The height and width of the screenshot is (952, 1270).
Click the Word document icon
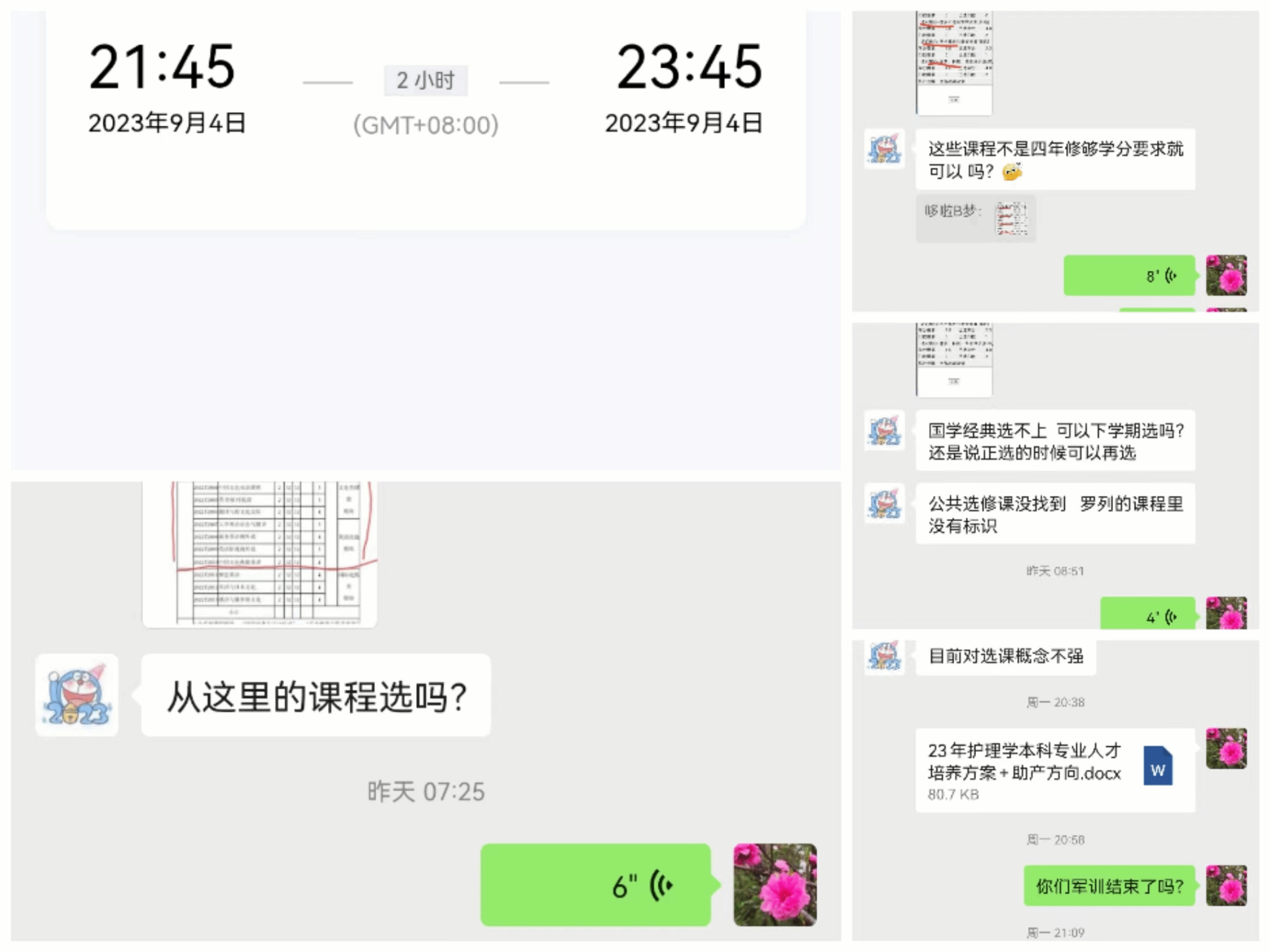pyautogui.click(x=1157, y=766)
